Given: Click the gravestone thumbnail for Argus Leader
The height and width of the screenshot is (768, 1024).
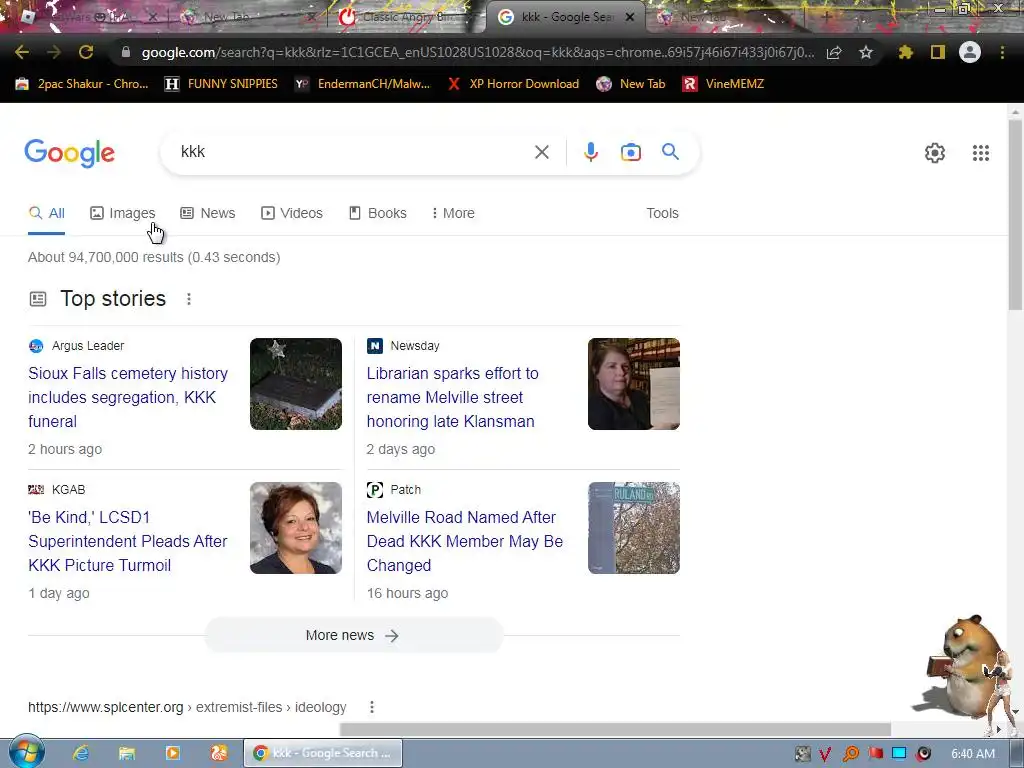Looking at the screenshot, I should click(x=296, y=384).
